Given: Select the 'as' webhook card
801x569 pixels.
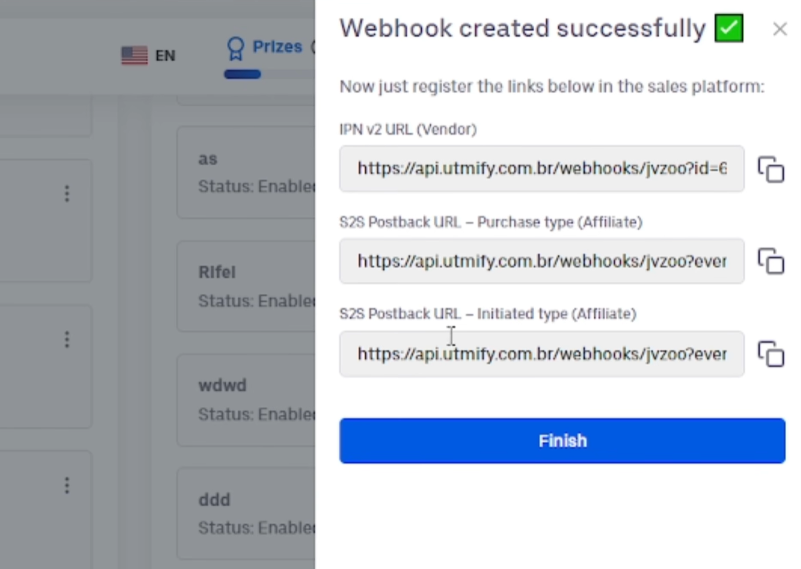Looking at the screenshot, I should [246, 173].
